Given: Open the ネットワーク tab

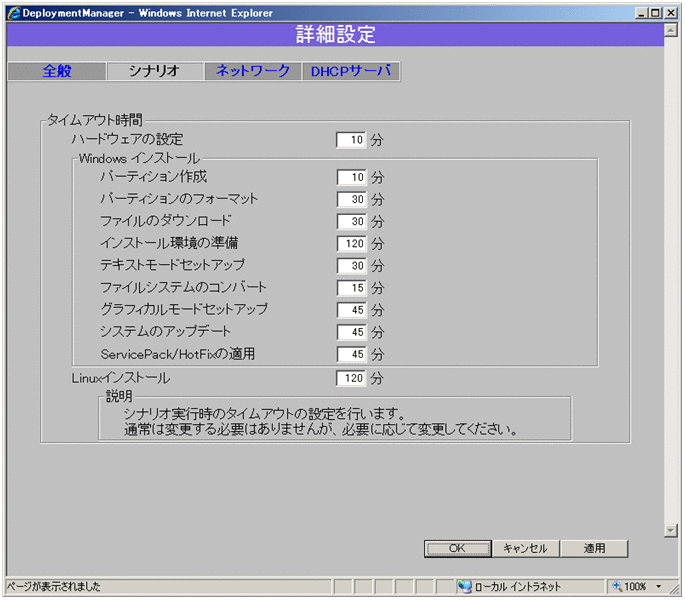Looking at the screenshot, I should coord(253,71).
